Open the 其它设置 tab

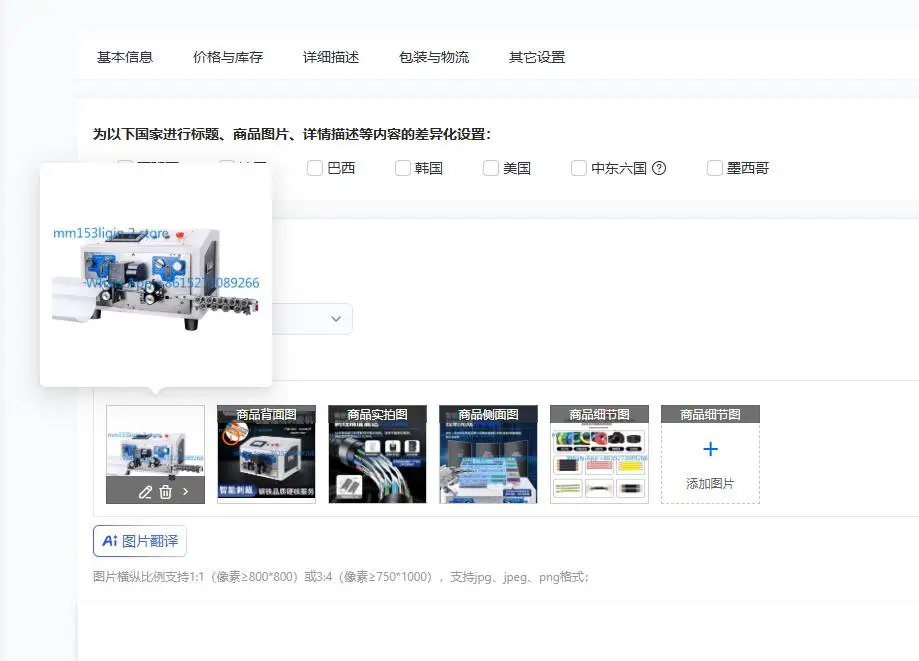click(537, 57)
